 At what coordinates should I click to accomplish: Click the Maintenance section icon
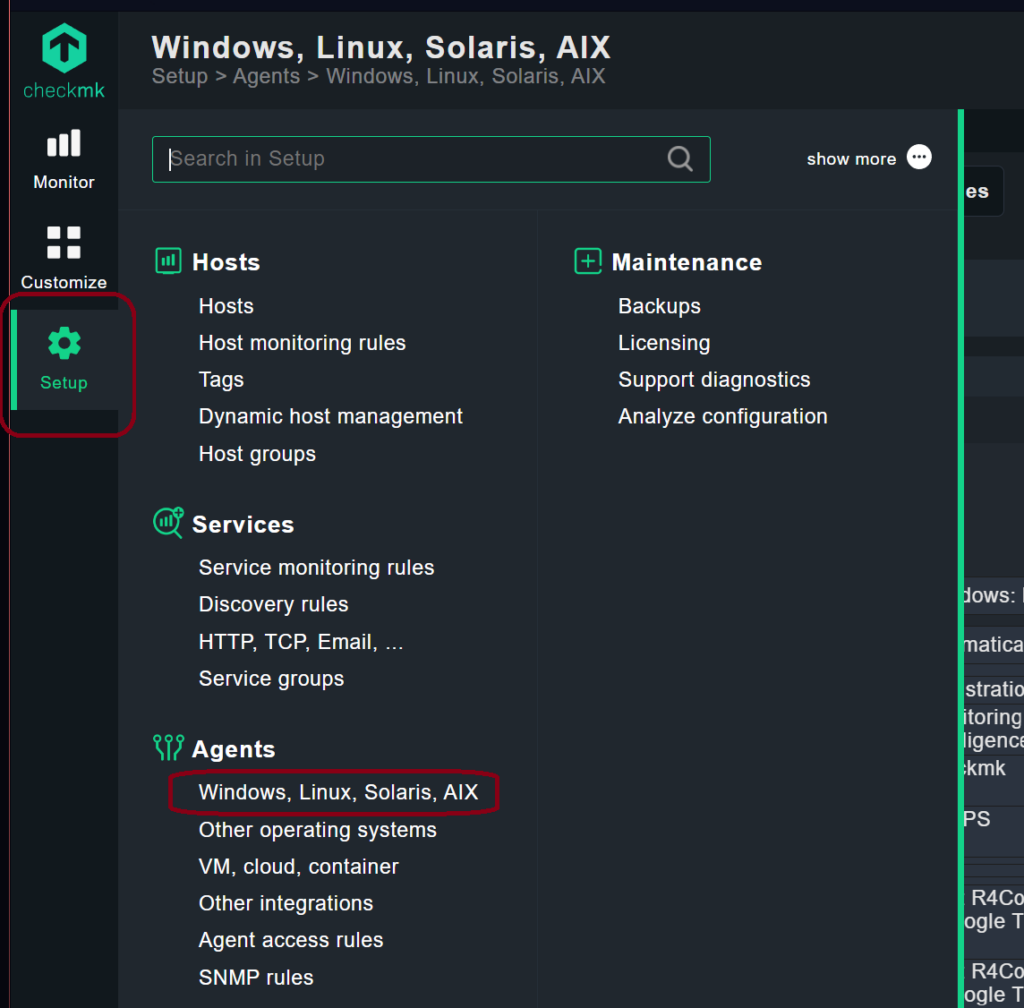click(588, 261)
